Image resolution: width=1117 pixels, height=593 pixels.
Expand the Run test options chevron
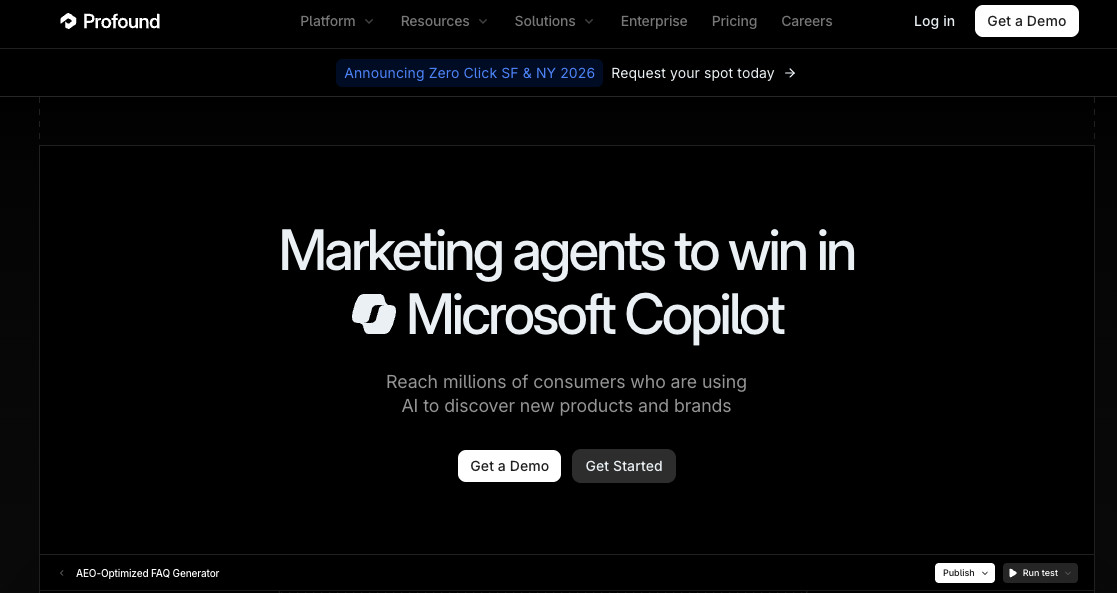[x=1068, y=573]
